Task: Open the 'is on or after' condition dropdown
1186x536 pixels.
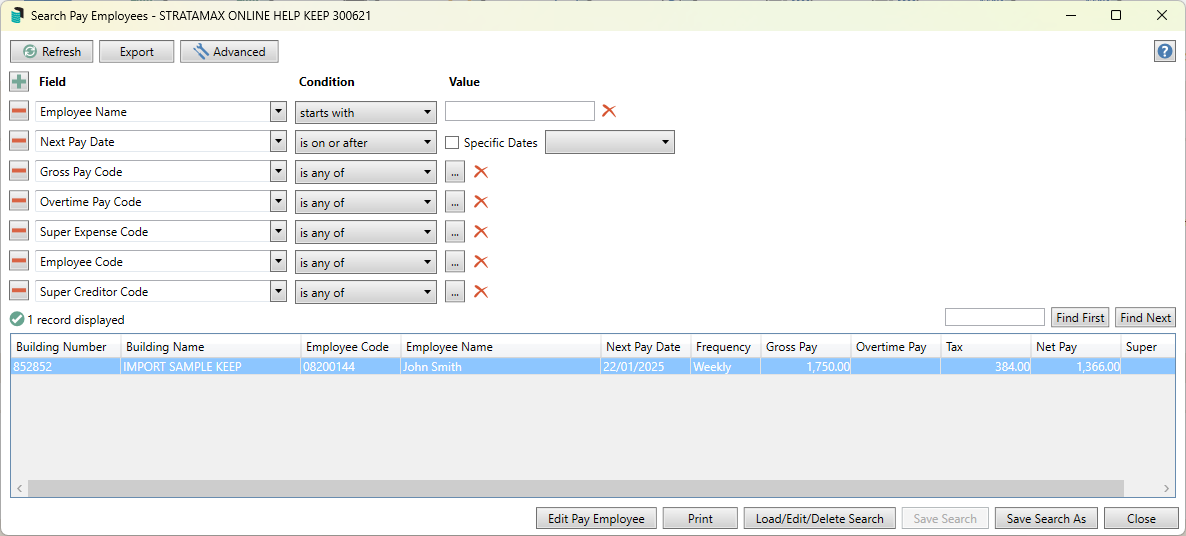Action: (365, 142)
